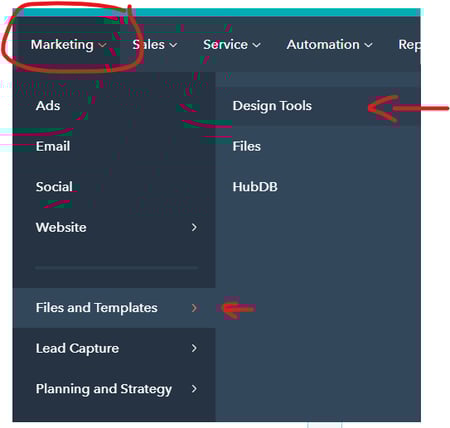Screen dimensions: 450x428
Task: Click the arrow next to Website
Action: pyautogui.click(x=194, y=227)
